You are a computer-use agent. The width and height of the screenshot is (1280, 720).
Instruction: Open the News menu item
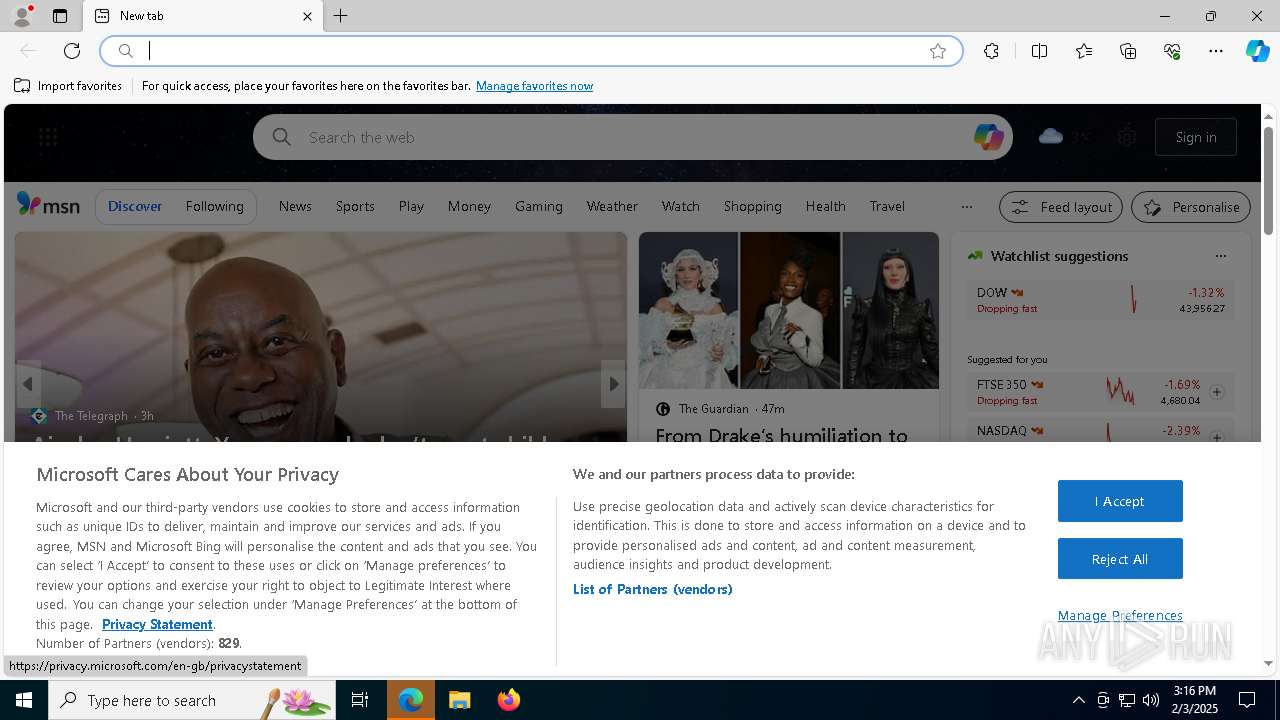(x=295, y=206)
